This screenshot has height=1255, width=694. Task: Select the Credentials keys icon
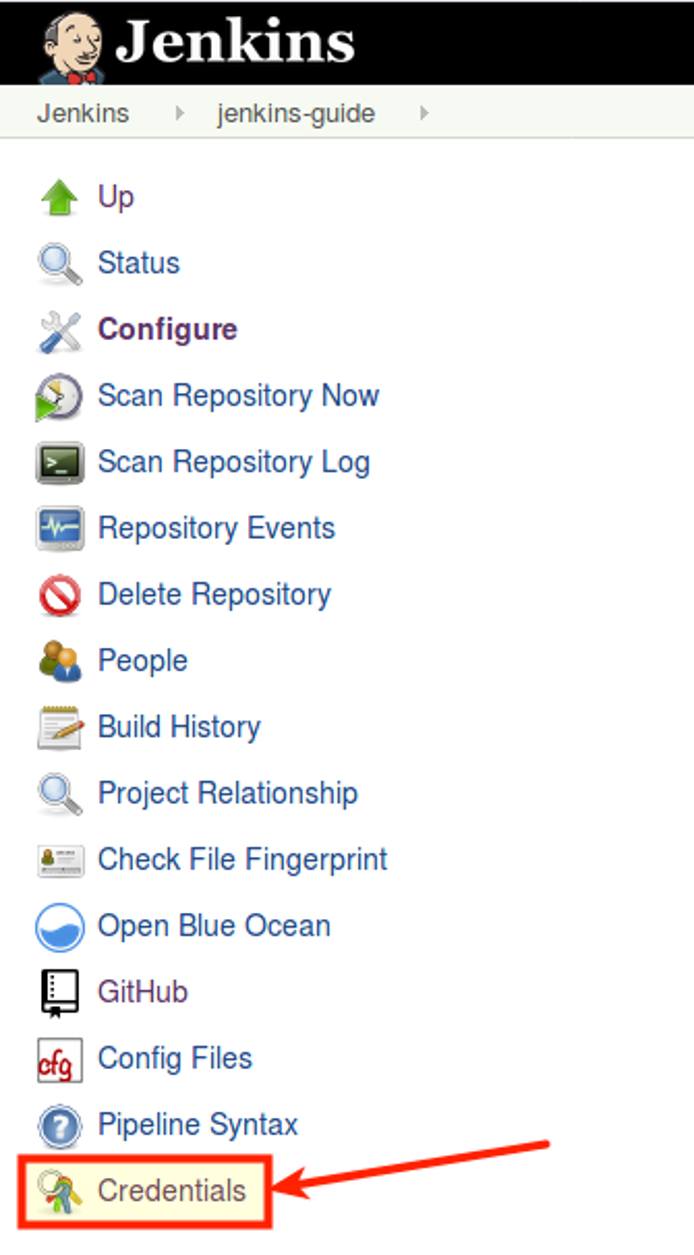pyautogui.click(x=62, y=1191)
